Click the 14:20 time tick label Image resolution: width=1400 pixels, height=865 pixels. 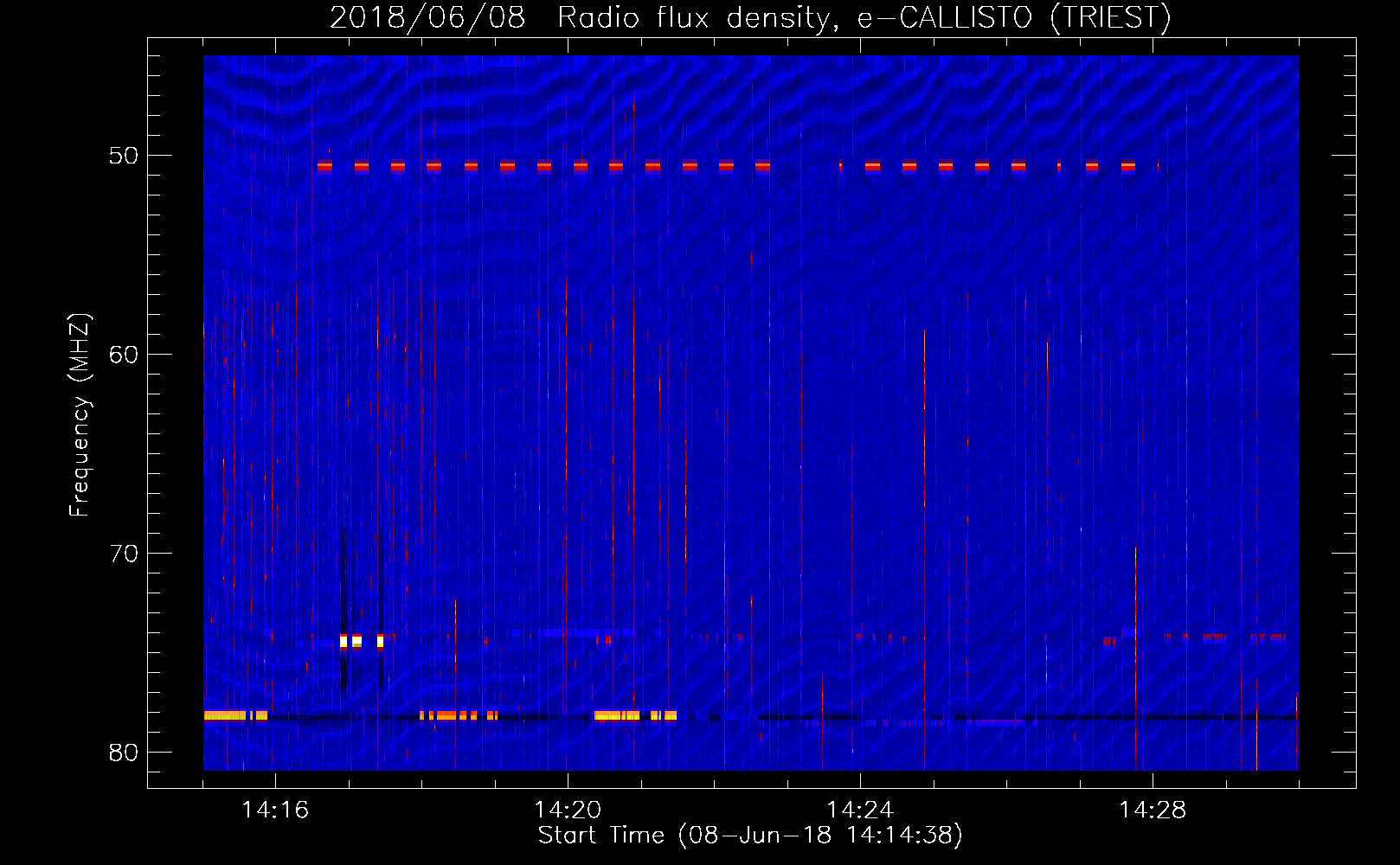(568, 810)
